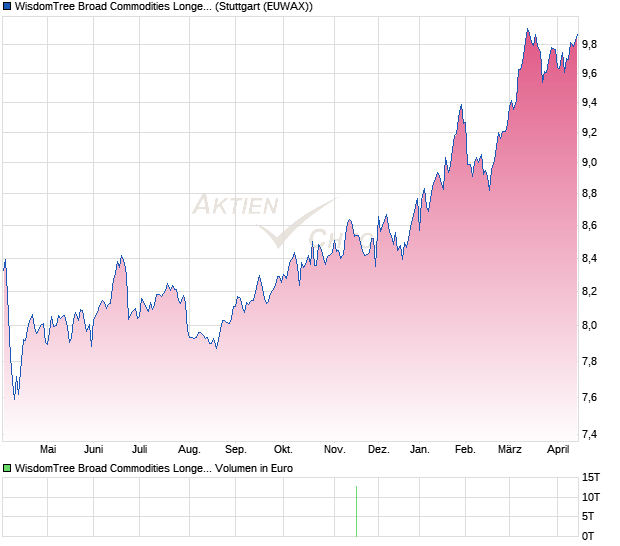This screenshot has width=620, height=546.
Task: Select the 'Okt.' label on the time axis
Action: [284, 450]
